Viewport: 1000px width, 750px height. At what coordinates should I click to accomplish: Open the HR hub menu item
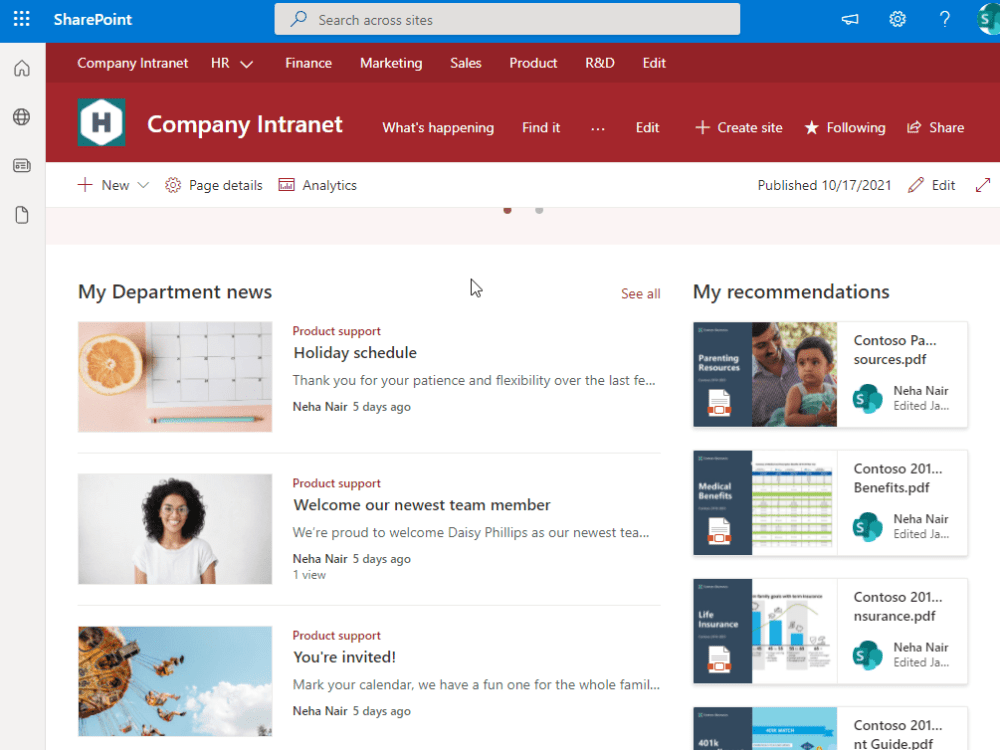(220, 63)
